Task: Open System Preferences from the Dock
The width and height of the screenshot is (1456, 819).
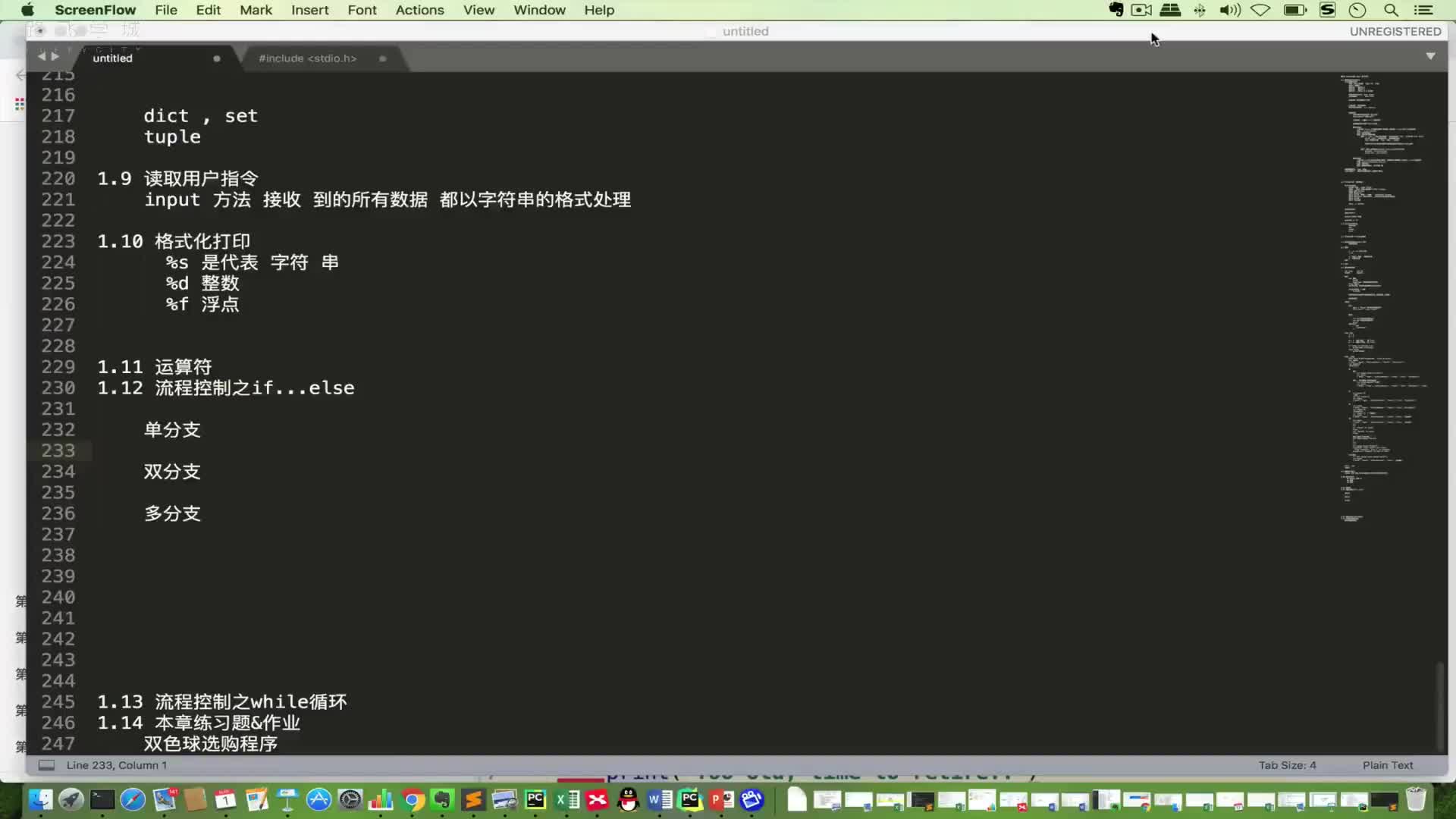Action: (x=350, y=799)
